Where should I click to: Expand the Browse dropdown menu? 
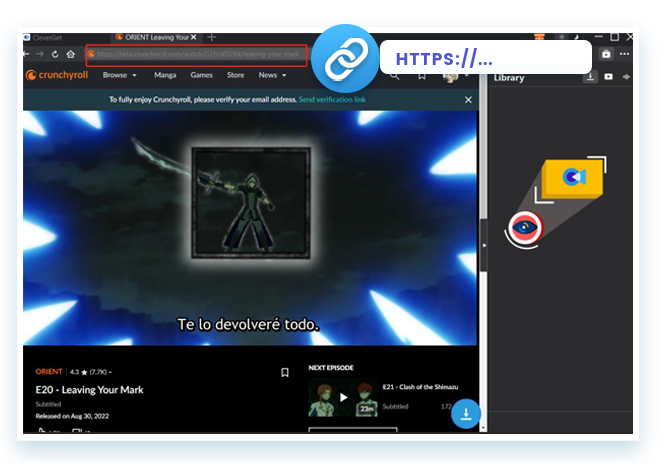(119, 75)
